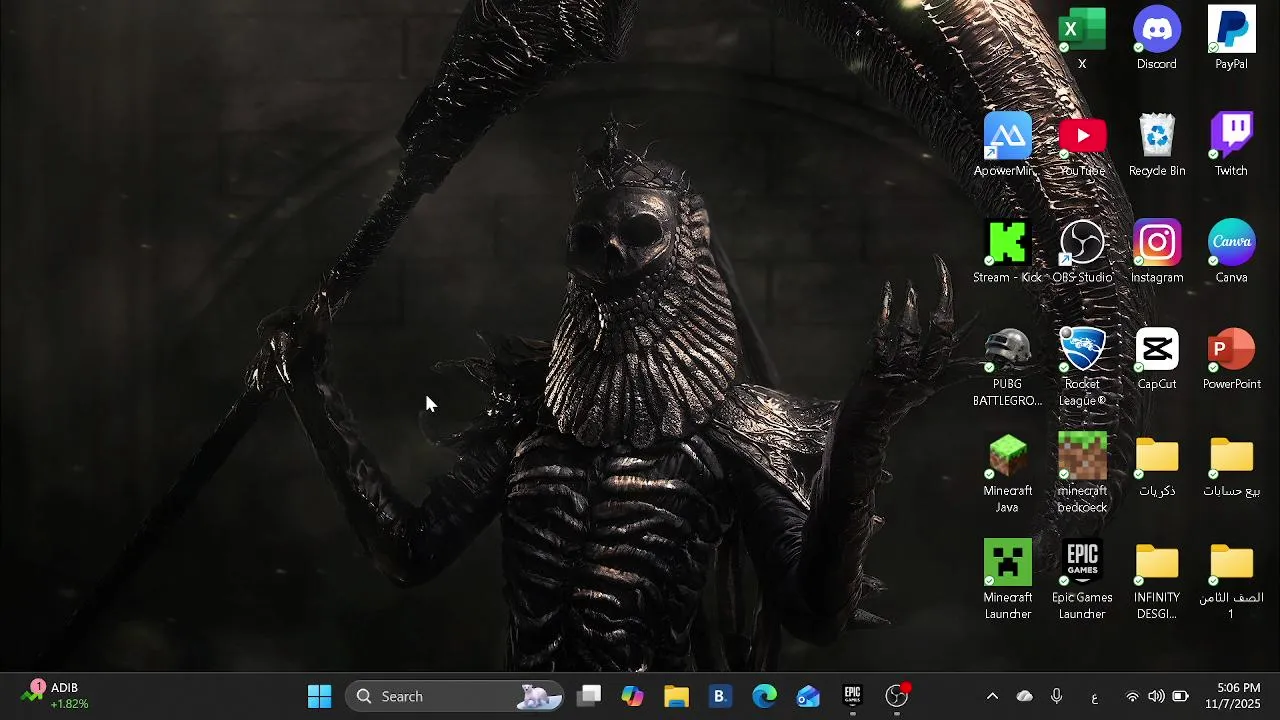Open the taskbar app with the red notification dot
Screen dimensions: 1280x720
tap(897, 696)
